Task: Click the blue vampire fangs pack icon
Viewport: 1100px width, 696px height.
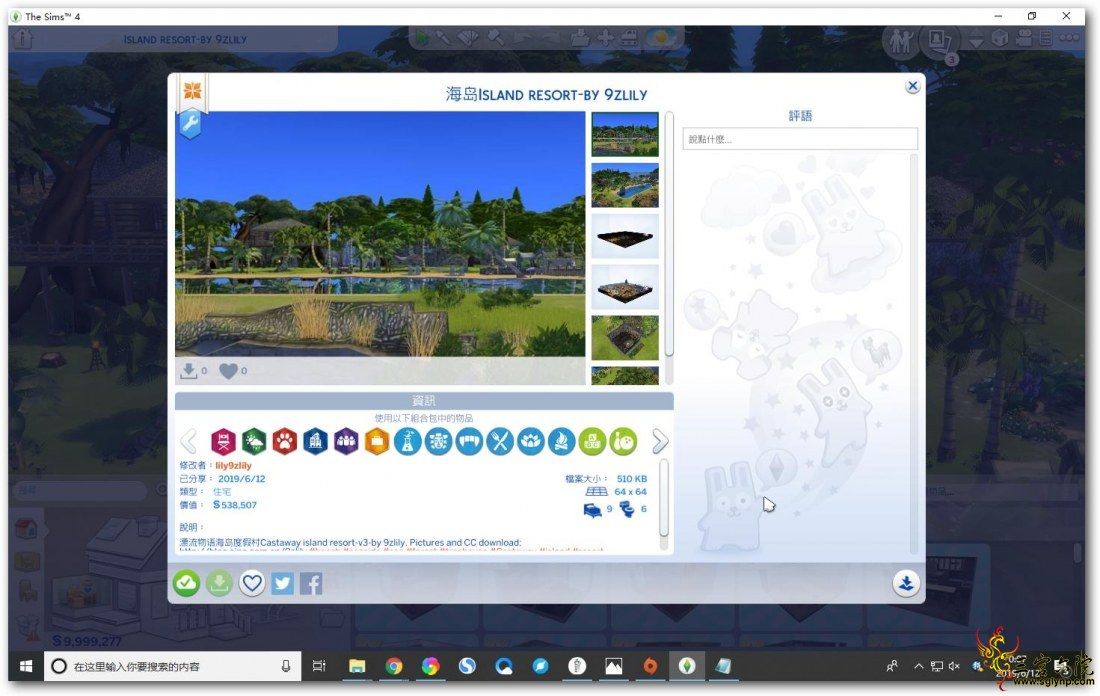Action: pyautogui.click(x=469, y=441)
